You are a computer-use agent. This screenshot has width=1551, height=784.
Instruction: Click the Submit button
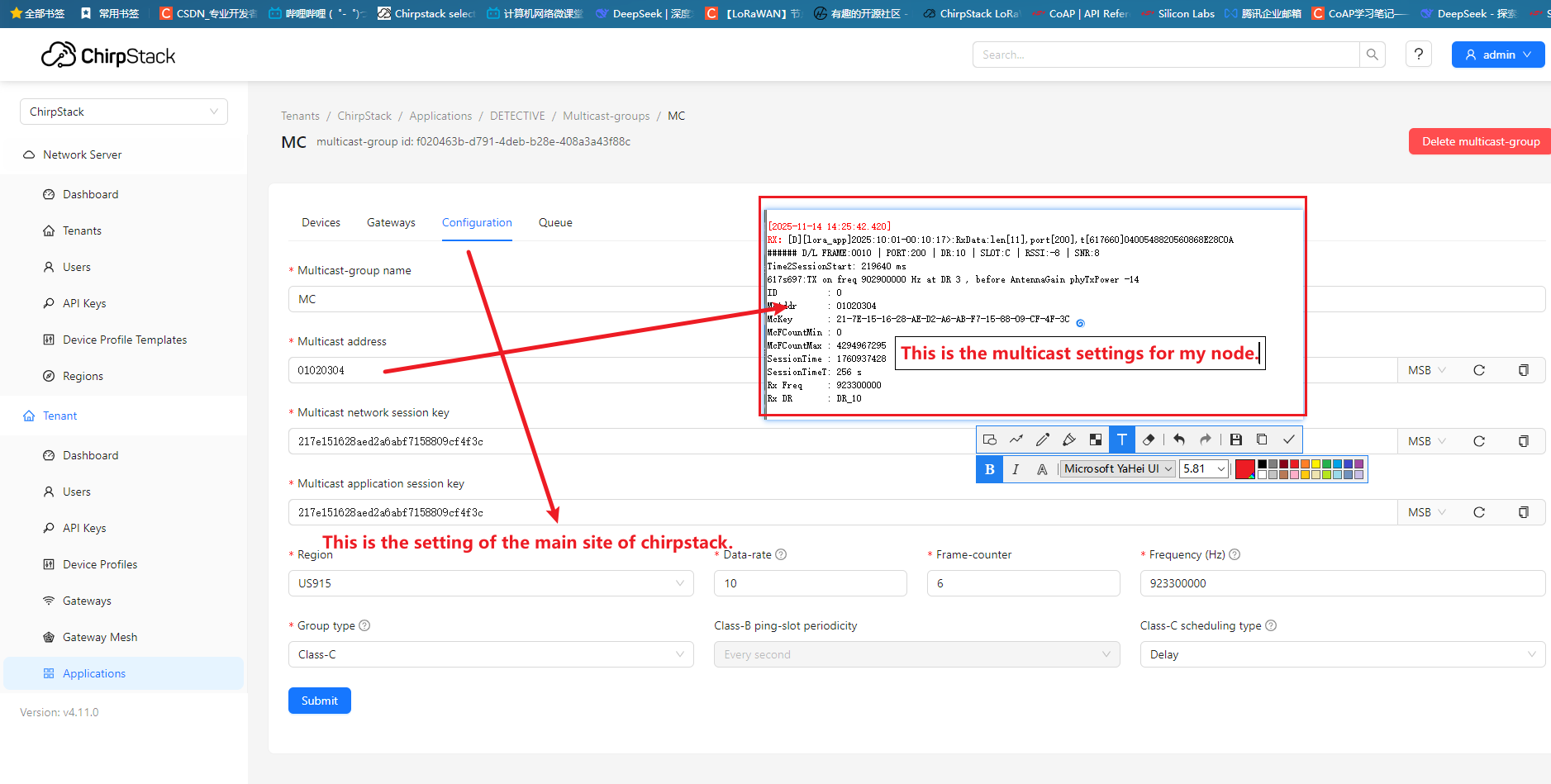320,701
